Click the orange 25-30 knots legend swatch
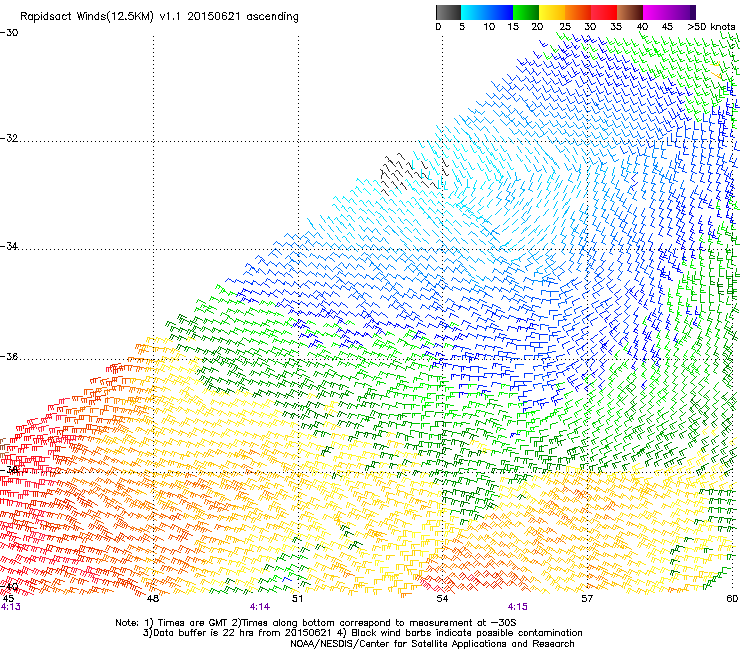Image resolution: width=740 pixels, height=650 pixels. coord(578,12)
